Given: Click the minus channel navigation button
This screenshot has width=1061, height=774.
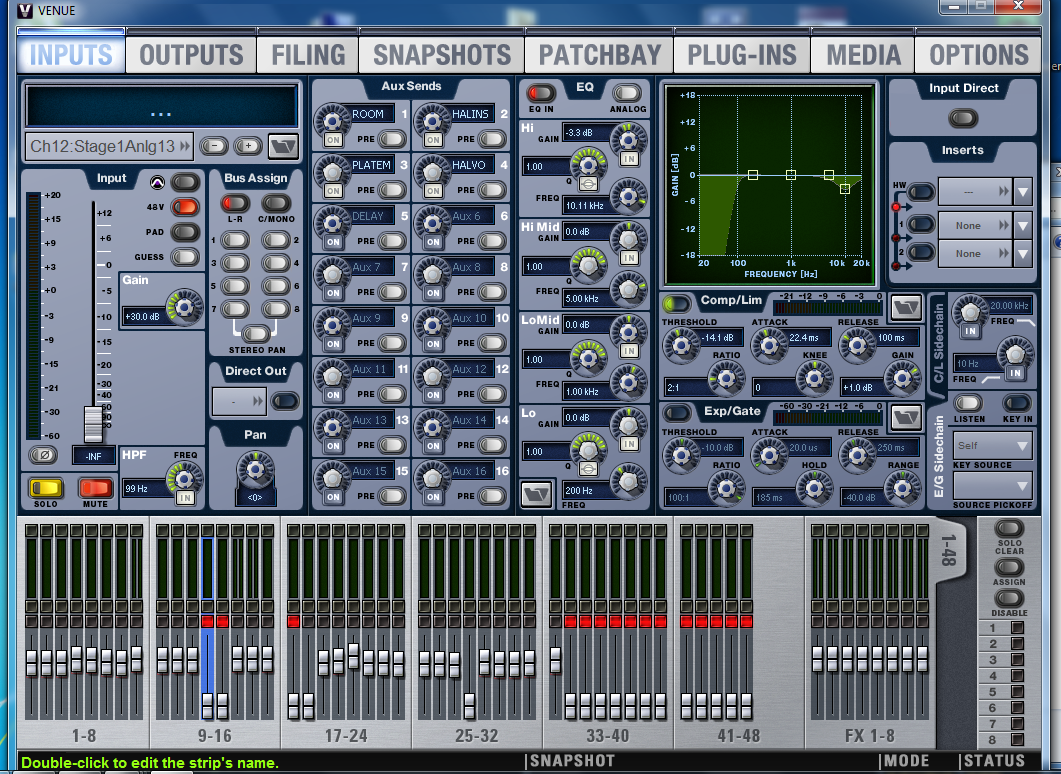Looking at the screenshot, I should pyautogui.click(x=215, y=146).
